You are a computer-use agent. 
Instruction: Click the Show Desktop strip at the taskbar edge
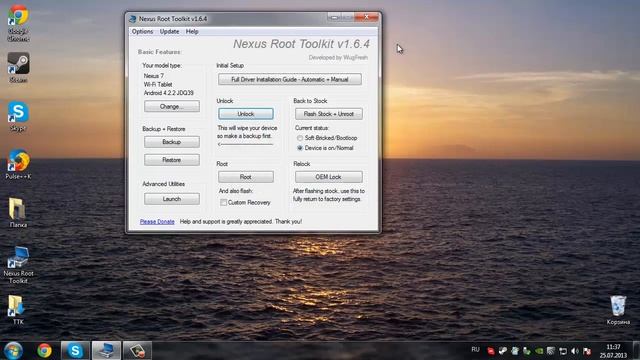637,351
